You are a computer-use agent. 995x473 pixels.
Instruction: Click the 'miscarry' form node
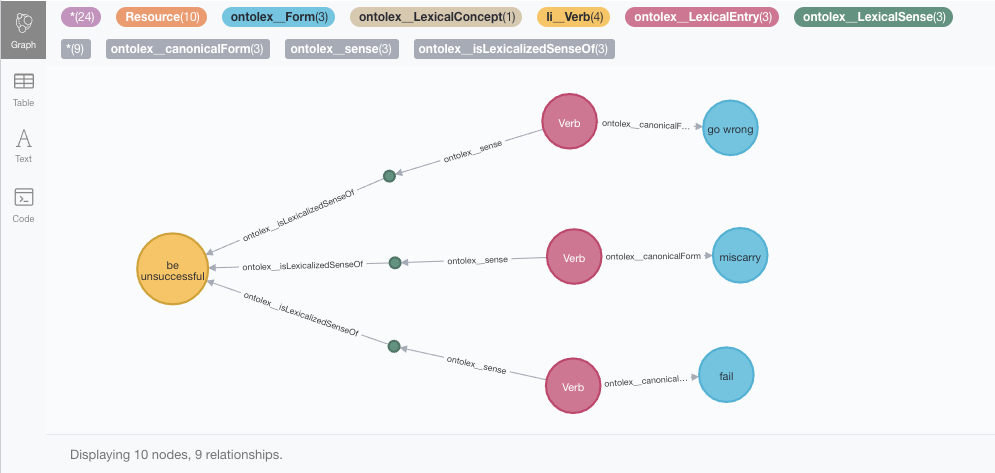coord(739,257)
